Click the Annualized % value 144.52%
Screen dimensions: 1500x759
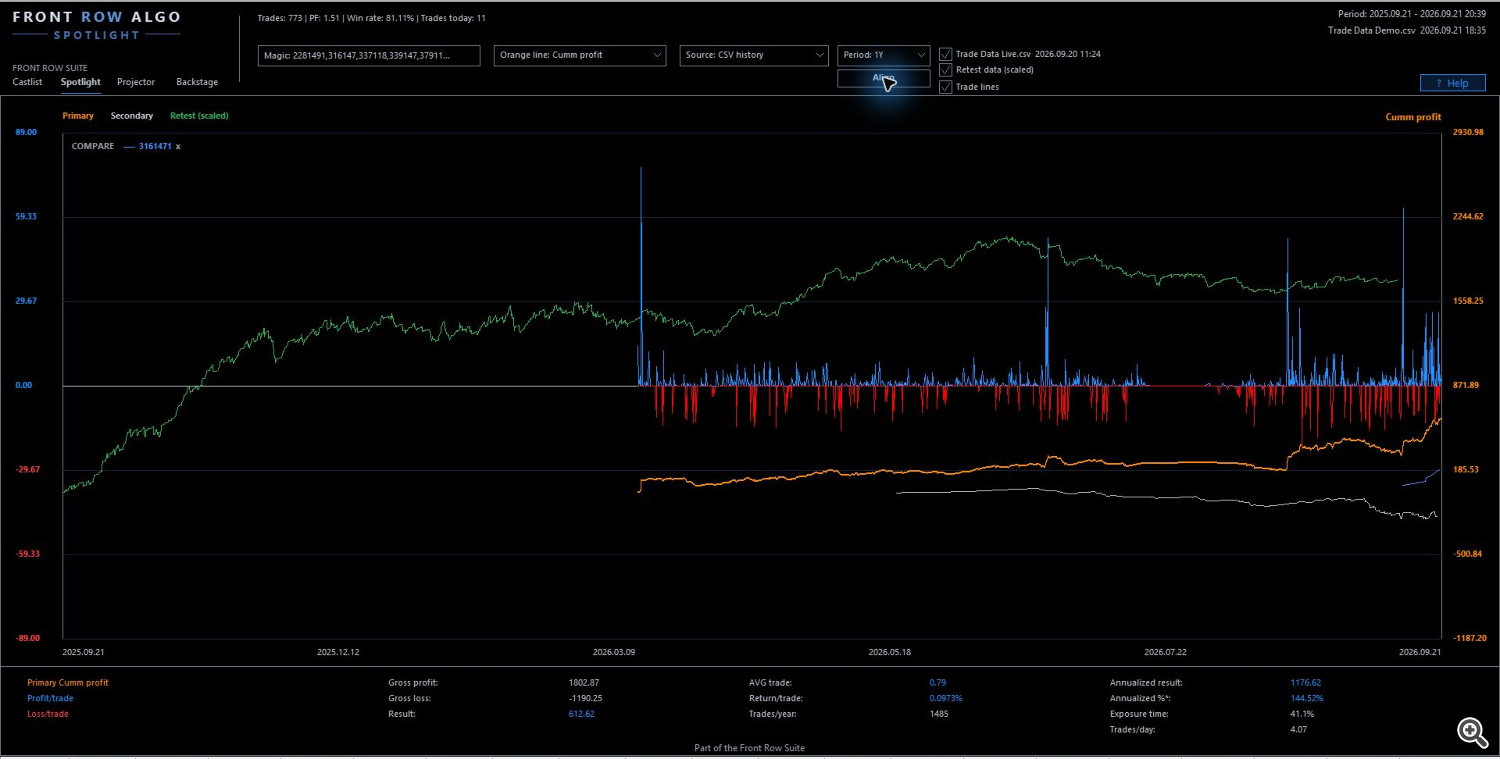click(1307, 698)
